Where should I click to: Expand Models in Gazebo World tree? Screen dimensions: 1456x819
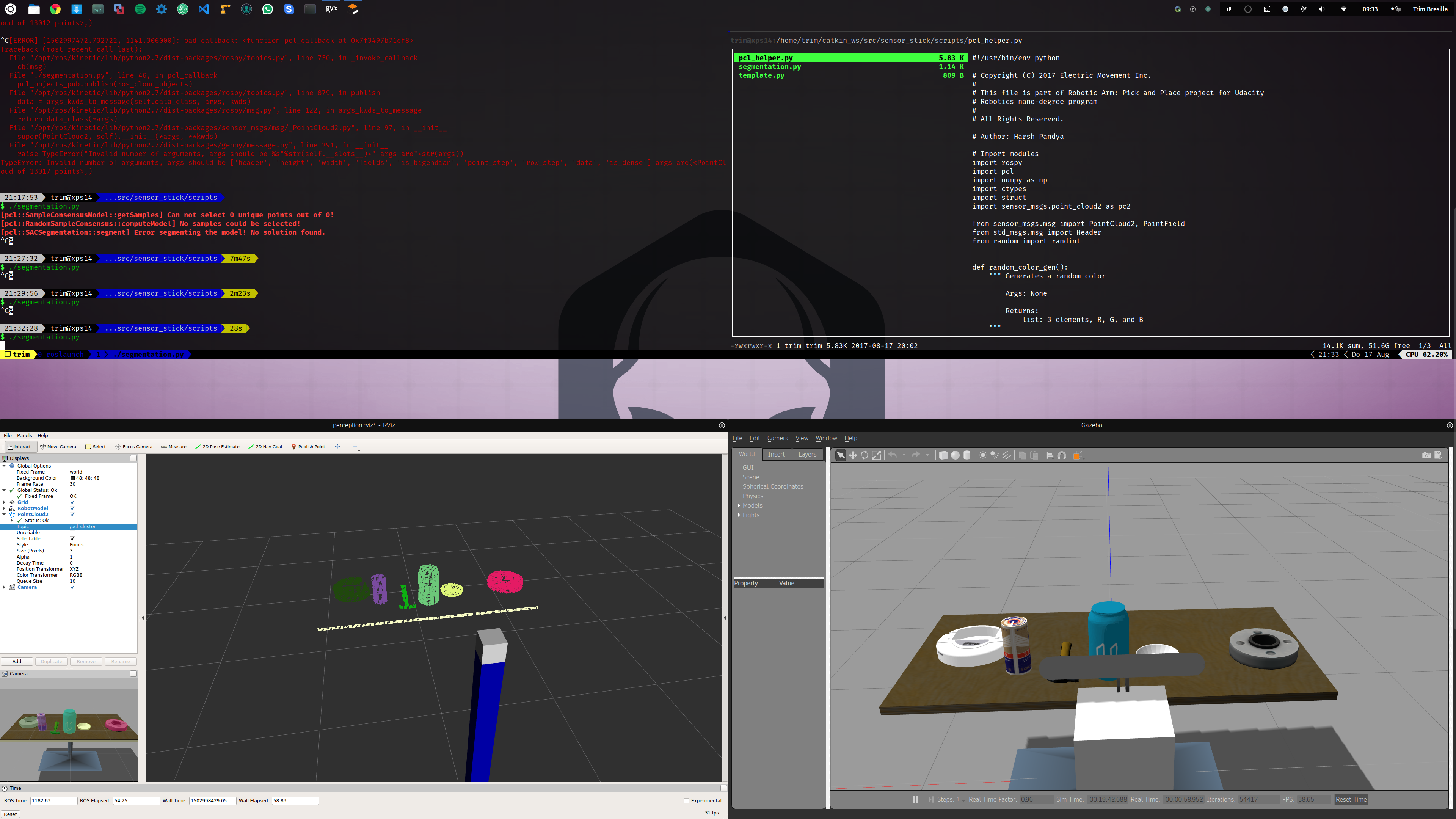coord(739,505)
